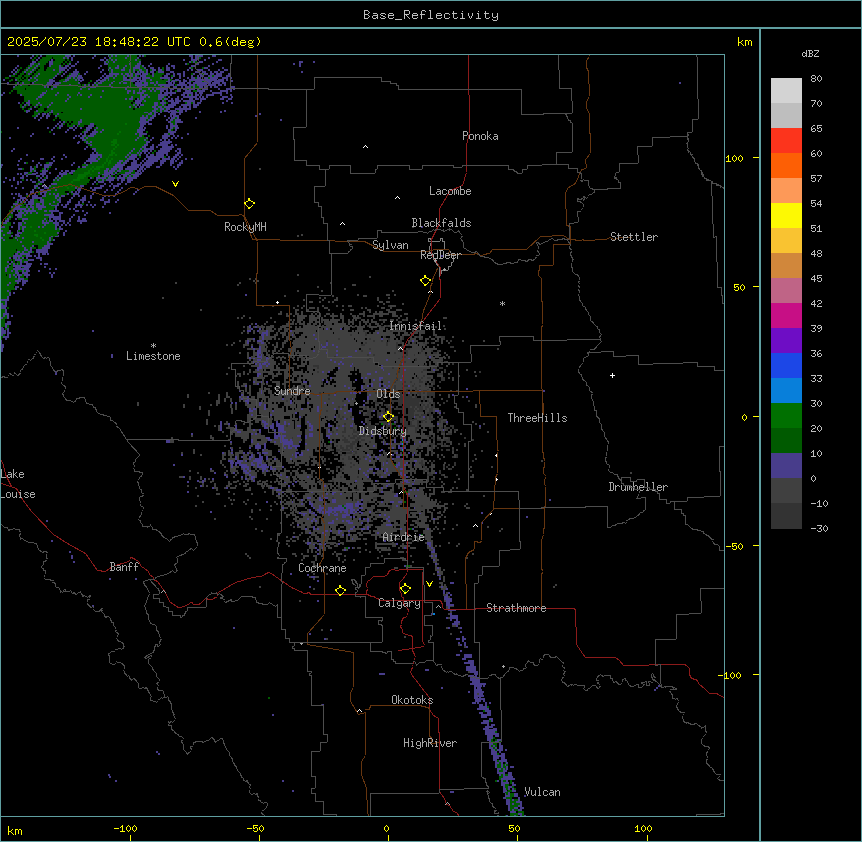This screenshot has height=842, width=862.
Task: Click the 100 tick label on horizontal axis
Action: [x=643, y=828]
